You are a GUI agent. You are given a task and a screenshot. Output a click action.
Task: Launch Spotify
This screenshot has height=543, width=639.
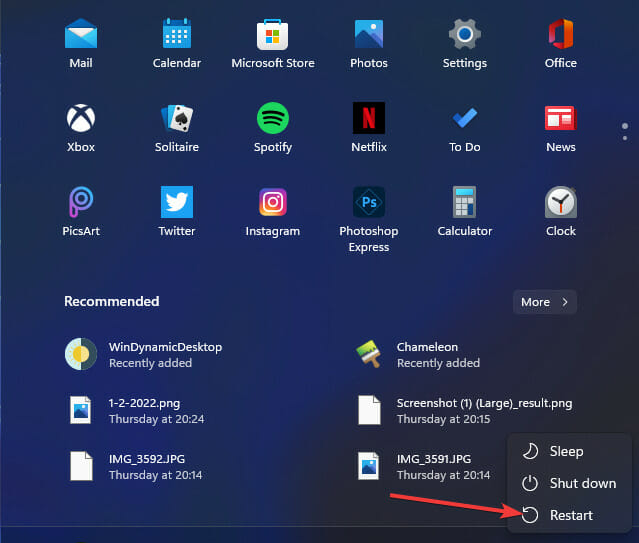click(x=273, y=127)
